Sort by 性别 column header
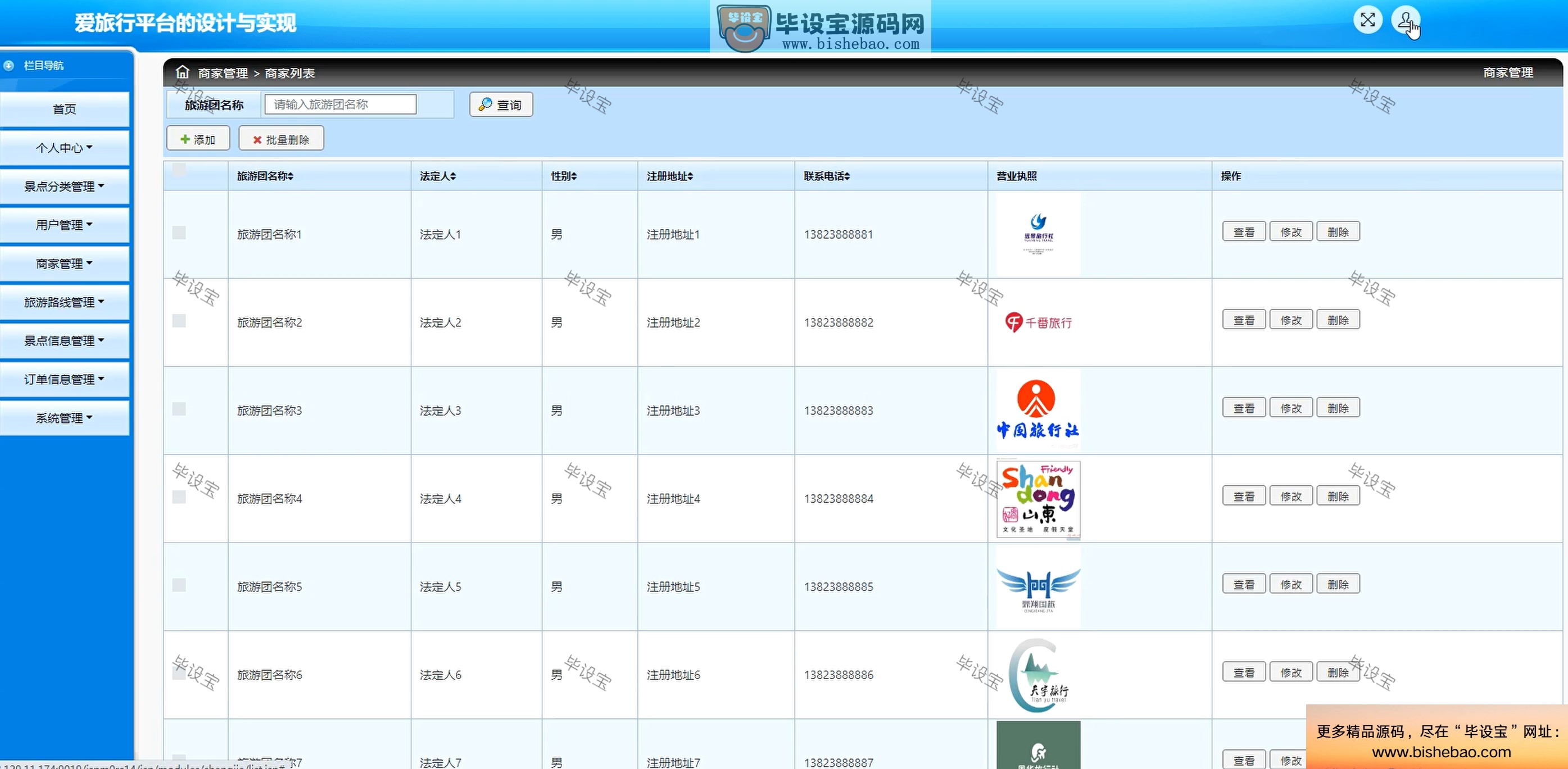Viewport: 1568px width, 769px height. coord(564,176)
